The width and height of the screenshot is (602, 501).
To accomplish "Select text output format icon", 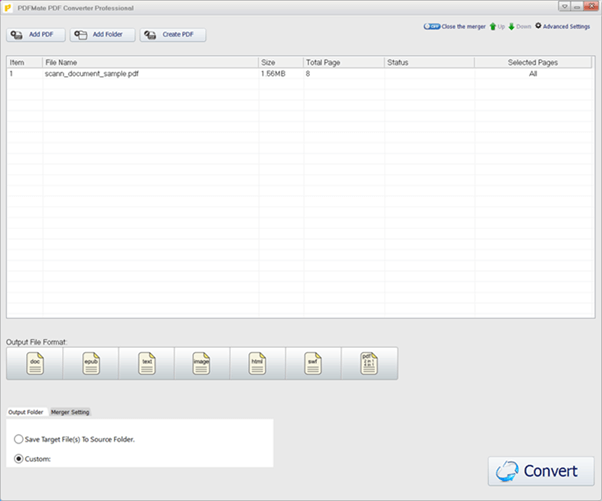I will 147,364.
